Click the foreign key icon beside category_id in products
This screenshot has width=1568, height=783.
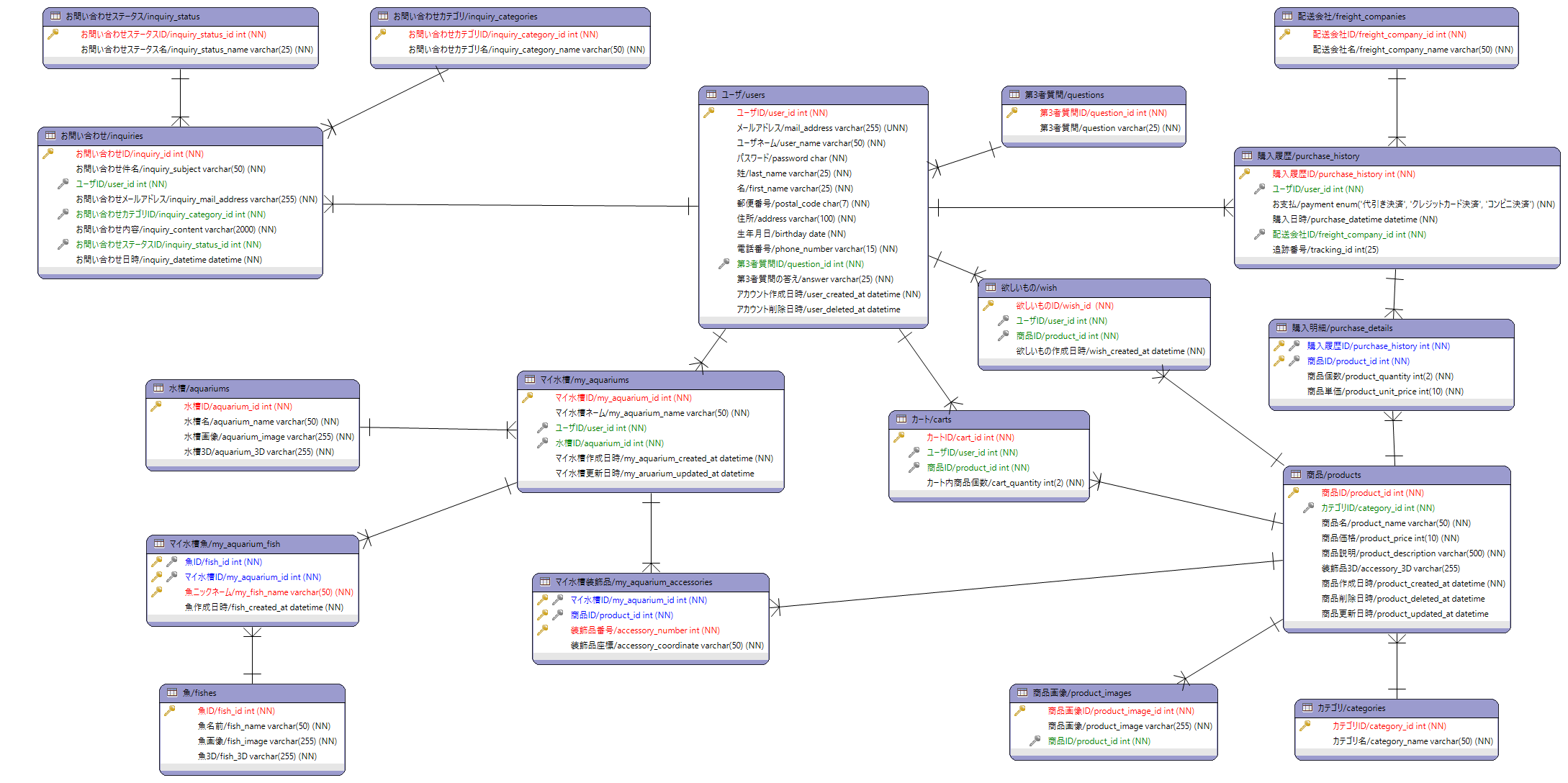1309,508
